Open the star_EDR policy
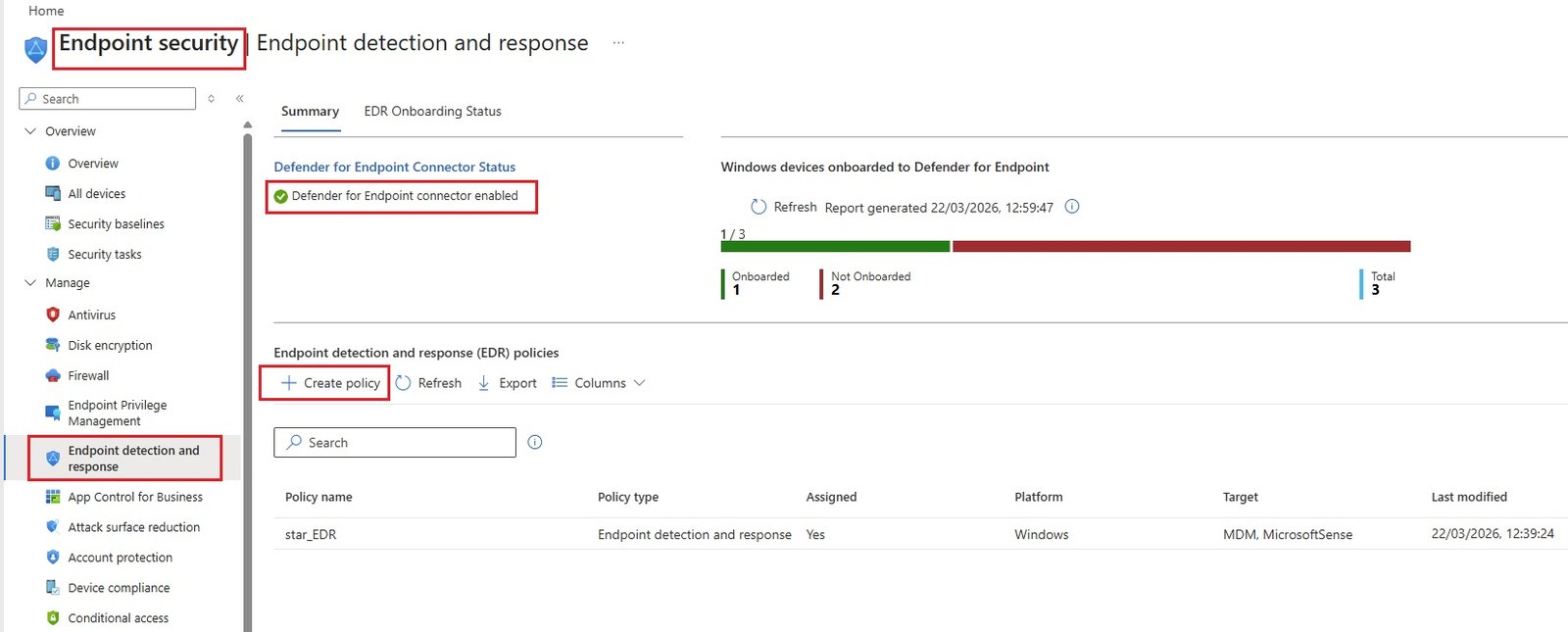Viewport: 1568px width, 632px height. point(311,535)
